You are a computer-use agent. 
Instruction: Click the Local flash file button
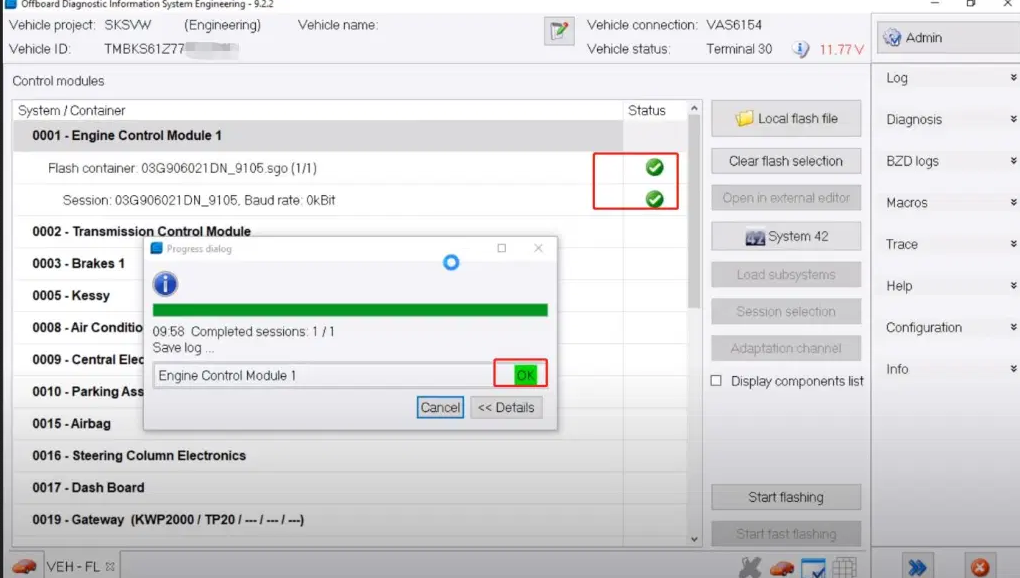click(x=786, y=118)
